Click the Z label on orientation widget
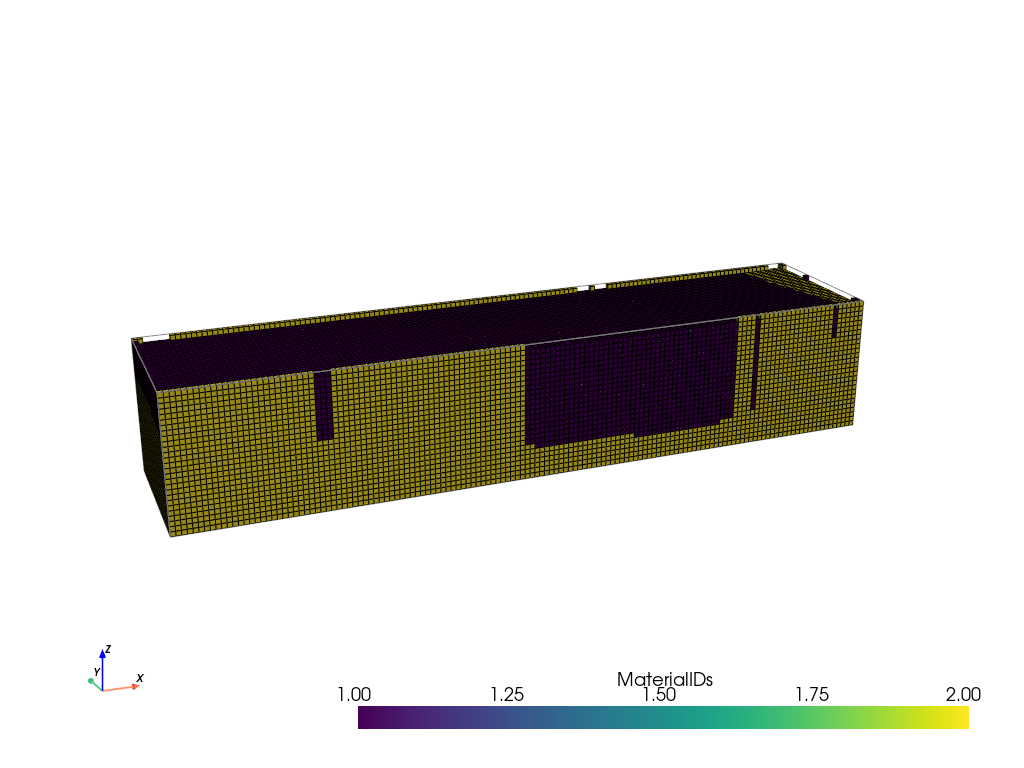 point(107,649)
